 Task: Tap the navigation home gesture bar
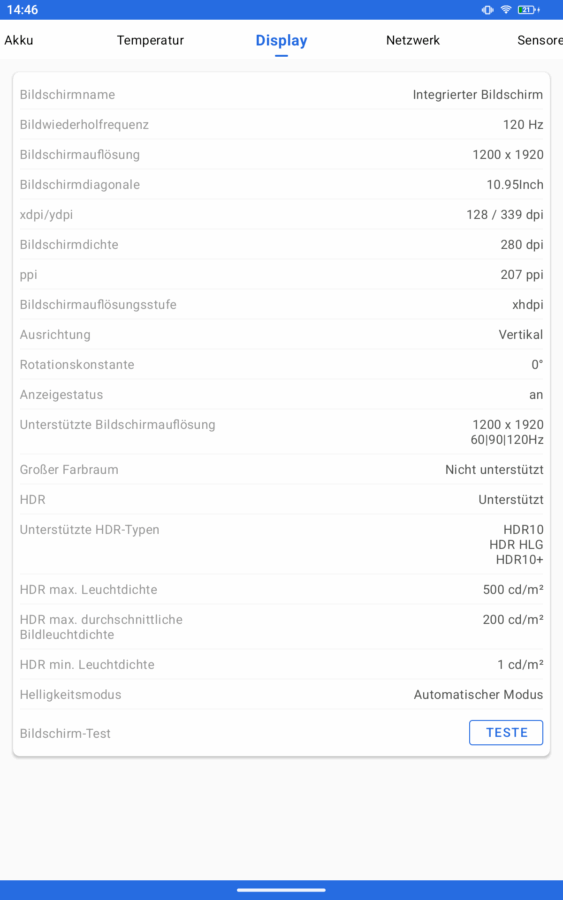coord(281,890)
